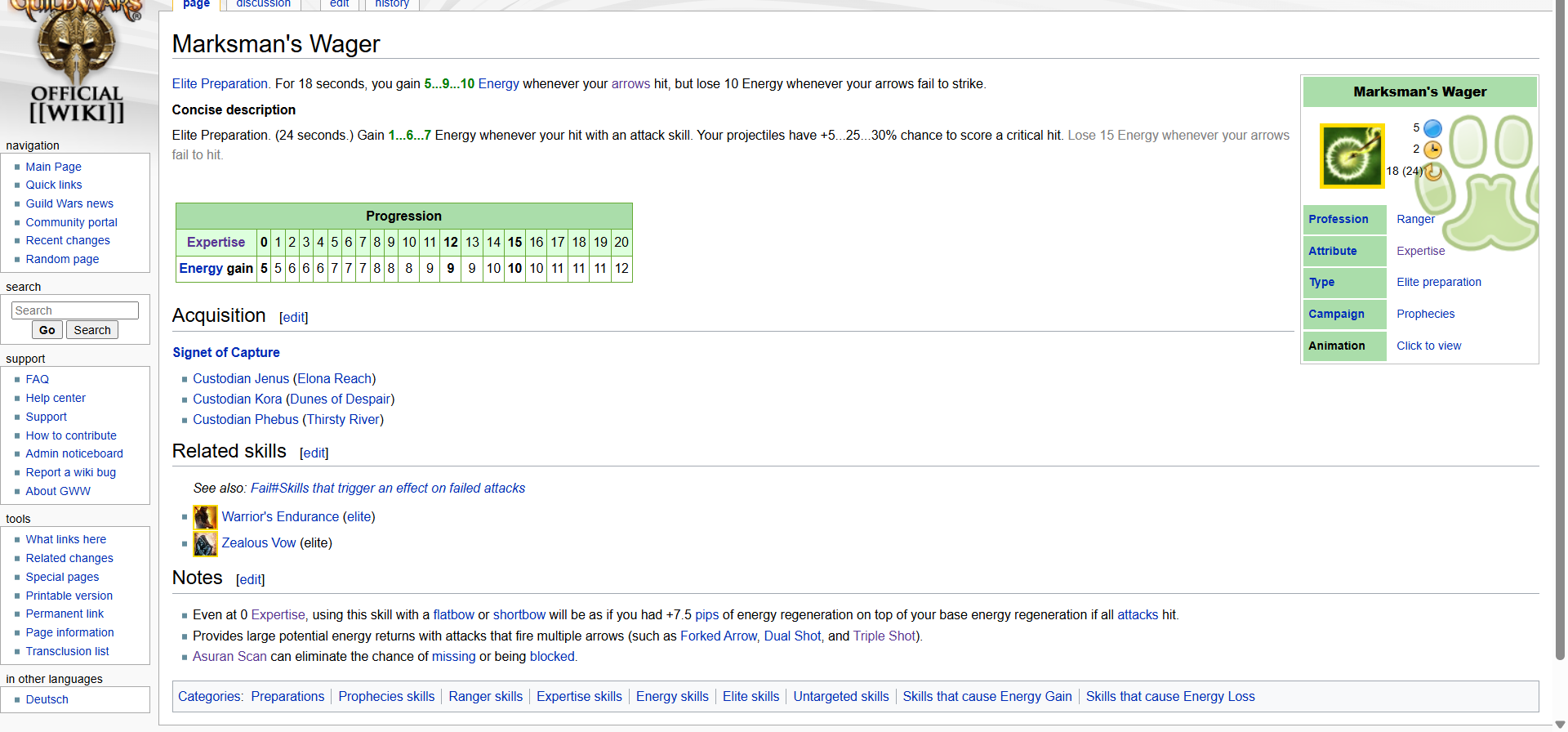Switch to the Deutsch language version
This screenshot has height=732, width=1568.
(x=47, y=699)
